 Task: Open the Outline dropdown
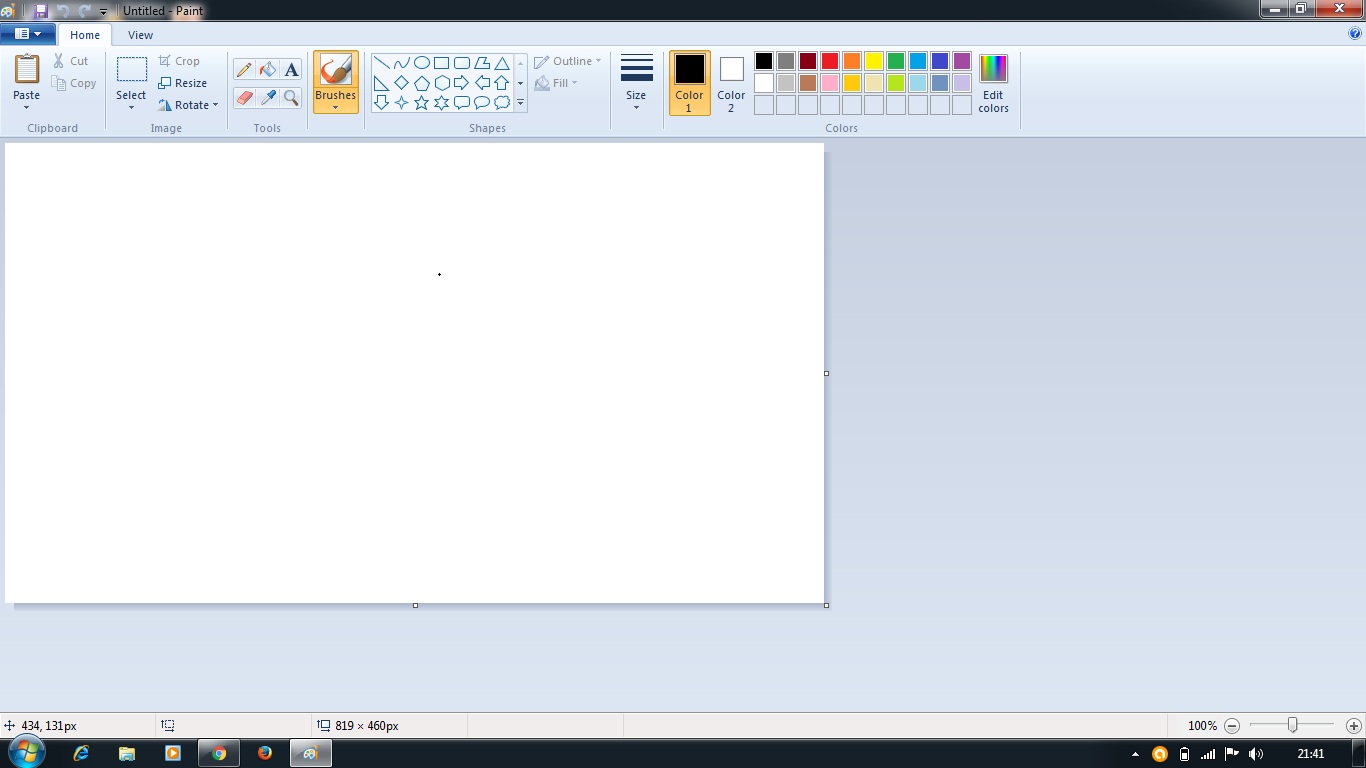[x=568, y=61]
